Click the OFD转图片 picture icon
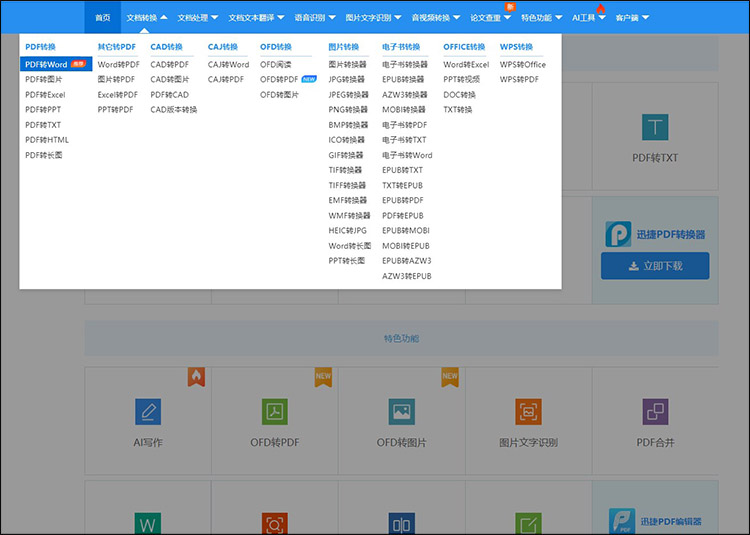The image size is (750, 535). pyautogui.click(x=401, y=411)
